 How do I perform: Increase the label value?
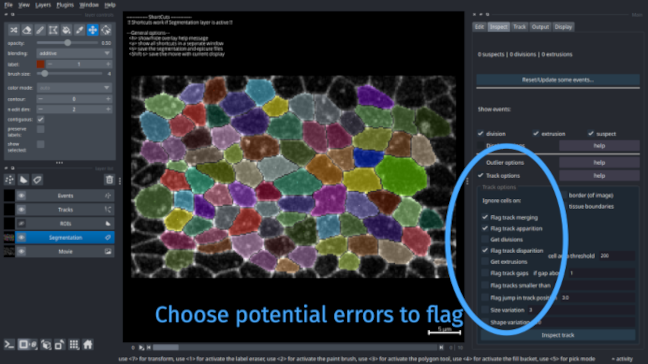point(108,64)
